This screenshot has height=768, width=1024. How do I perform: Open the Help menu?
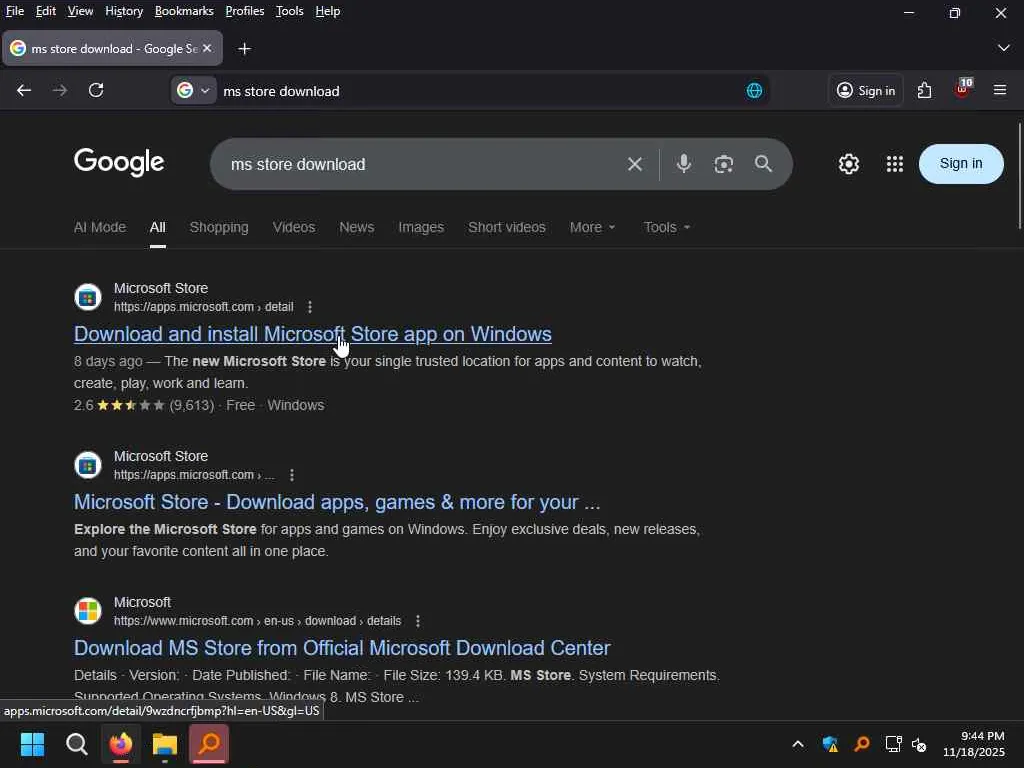click(328, 11)
